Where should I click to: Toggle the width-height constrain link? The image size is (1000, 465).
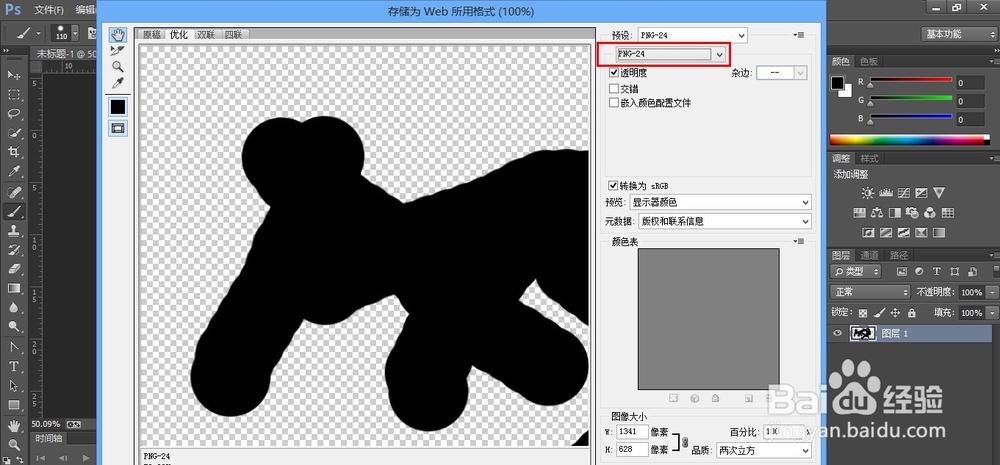click(x=685, y=441)
